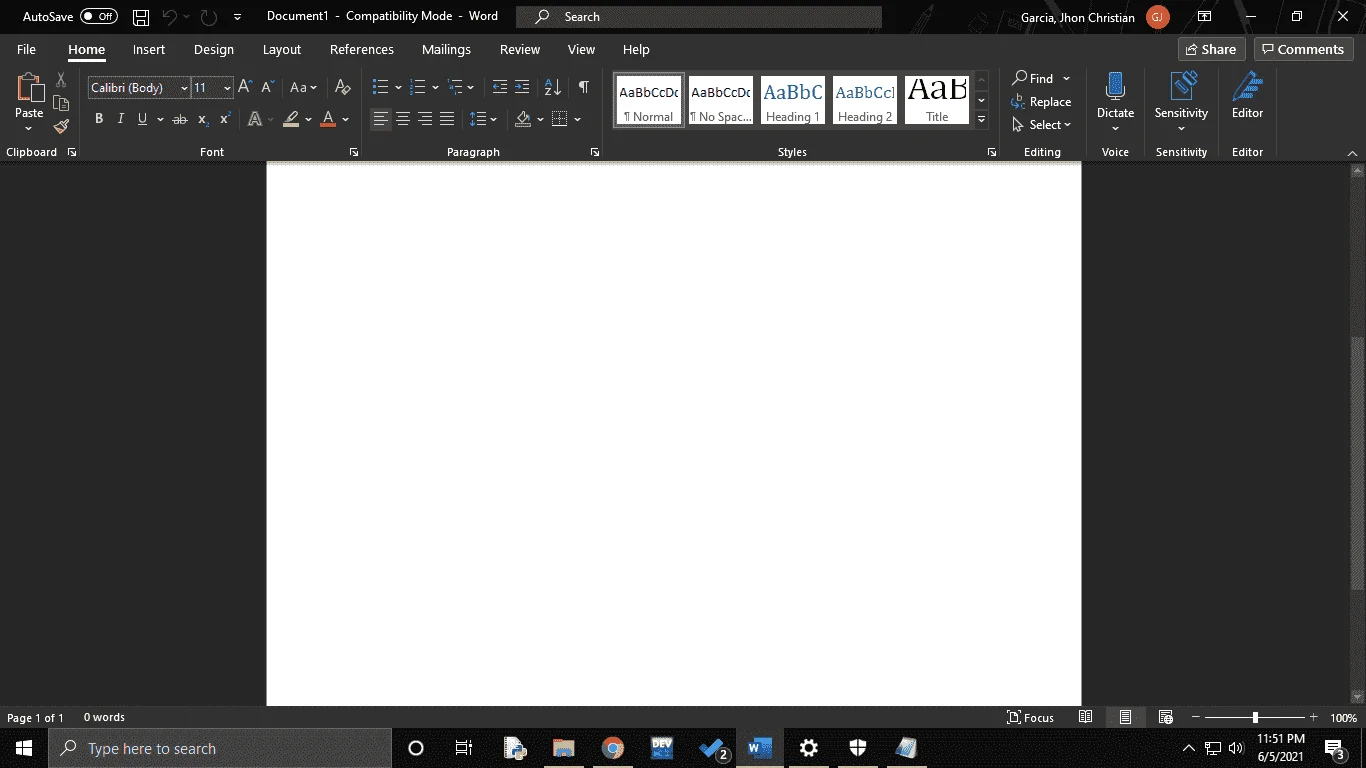Viewport: 1366px width, 768px height.
Task: Open the font name dropdown
Action: [184, 88]
